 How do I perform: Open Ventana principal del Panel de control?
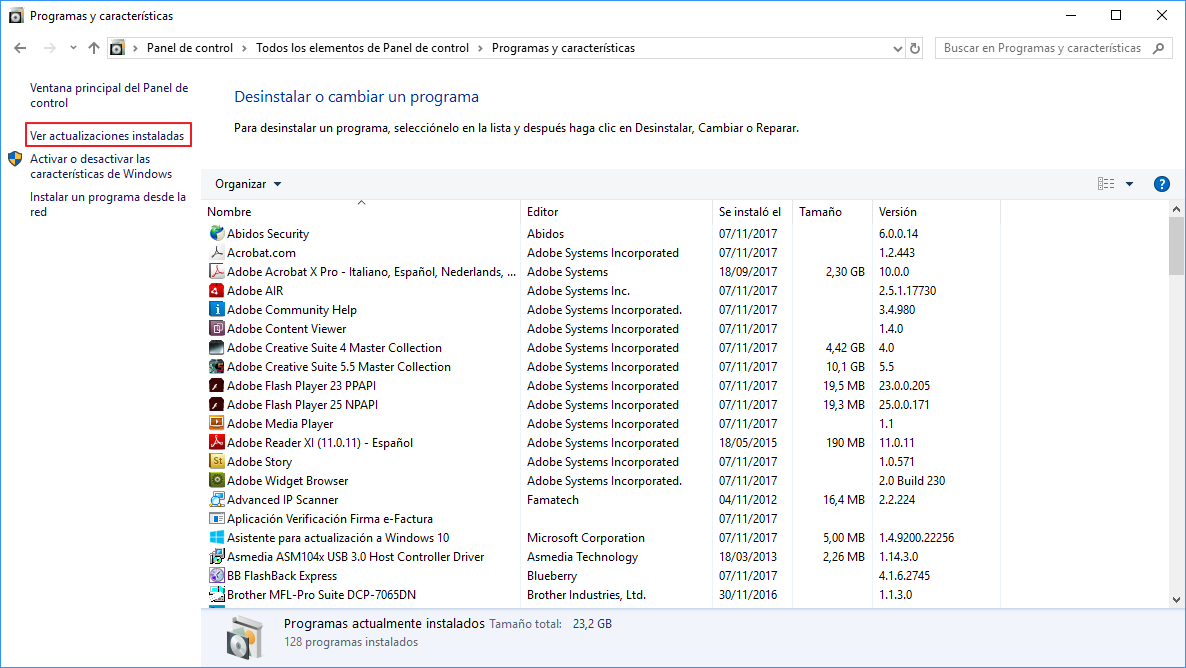click(x=109, y=95)
